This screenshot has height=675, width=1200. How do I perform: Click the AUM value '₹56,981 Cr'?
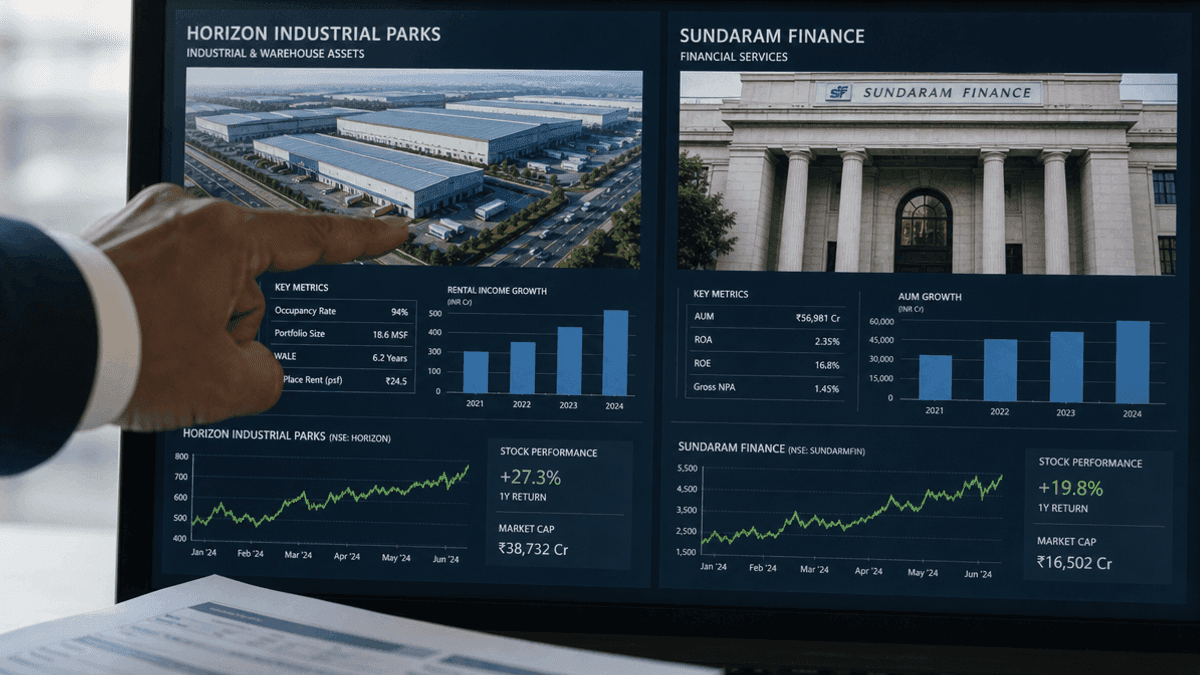pos(817,317)
